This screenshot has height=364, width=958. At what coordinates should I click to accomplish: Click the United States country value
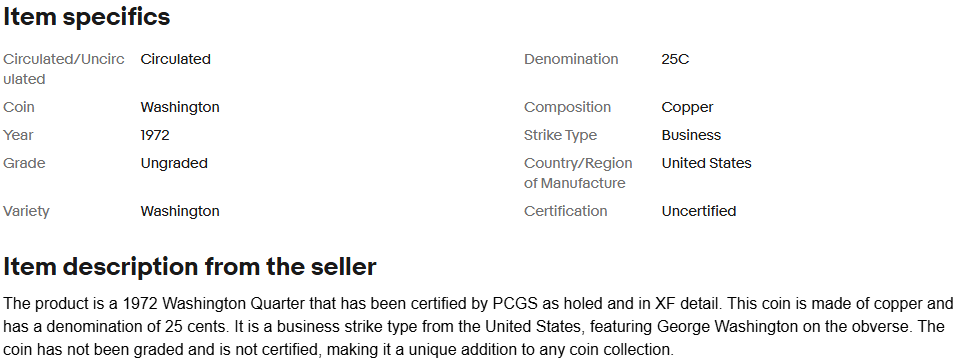click(706, 163)
